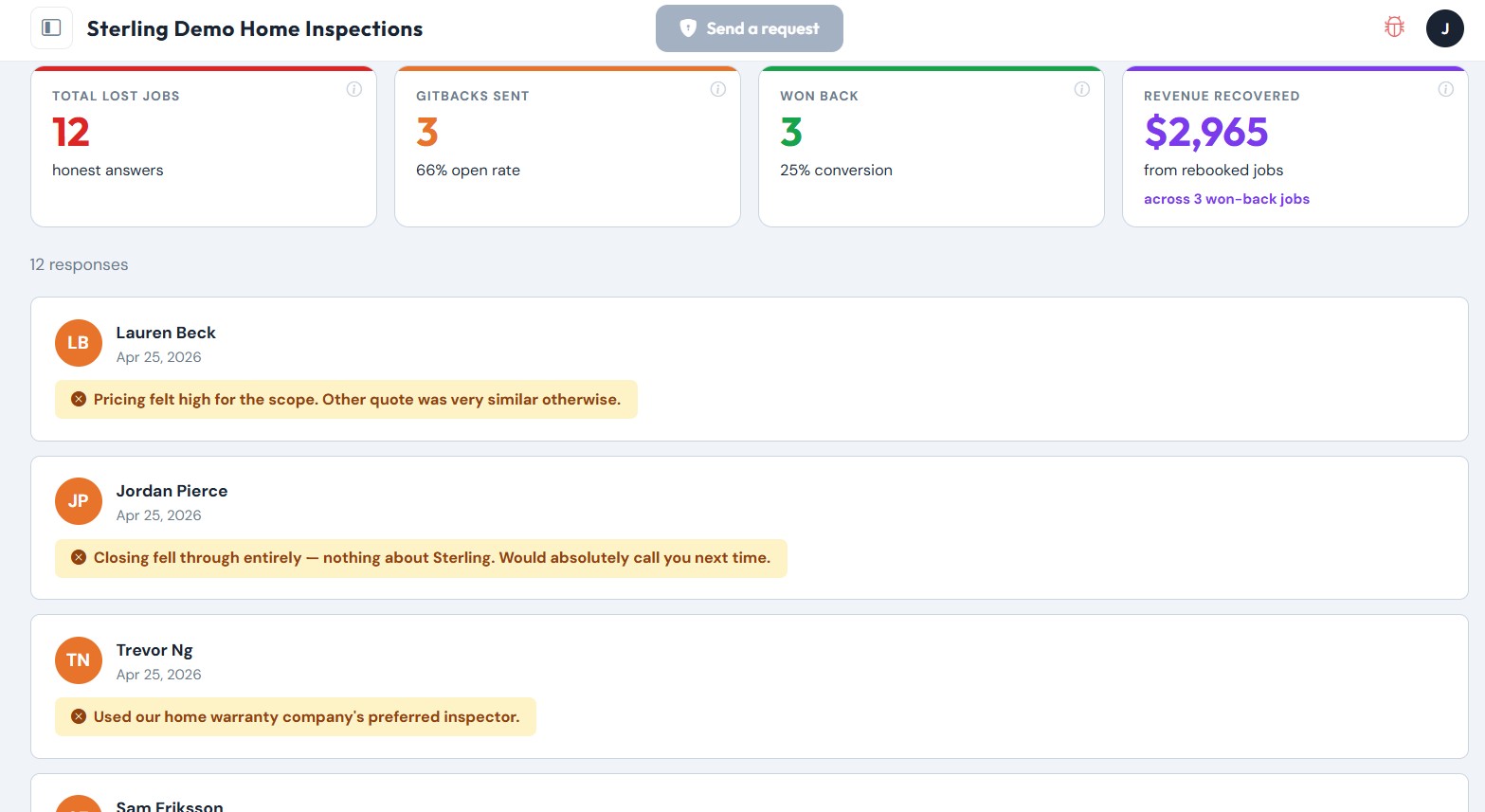Click the Won Back value 3
This screenshot has height=812, width=1485.
pos(791,133)
